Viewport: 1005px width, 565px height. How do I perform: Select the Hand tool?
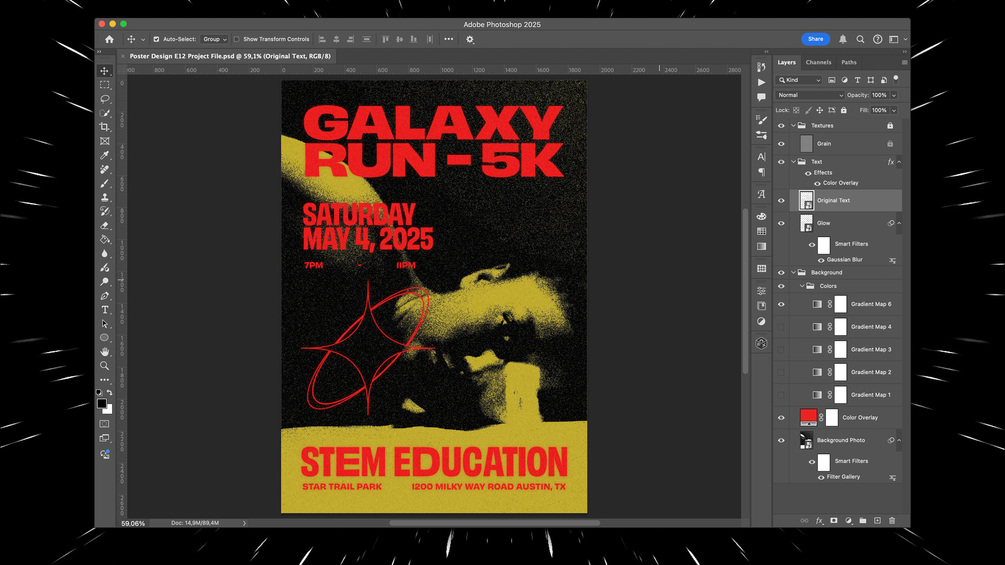click(x=104, y=352)
